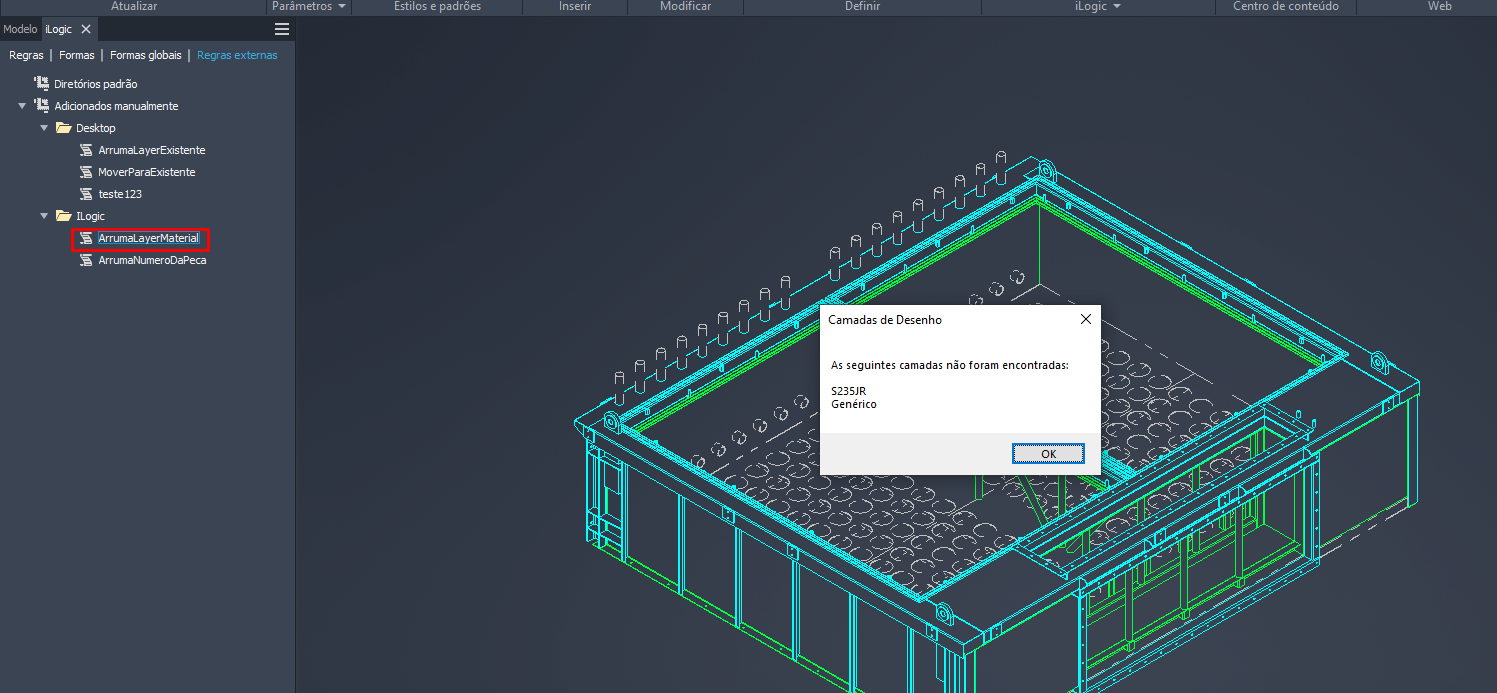Select the ArrumaLayerMaterial rule name
Image resolution: width=1497 pixels, height=693 pixels.
coord(148,238)
